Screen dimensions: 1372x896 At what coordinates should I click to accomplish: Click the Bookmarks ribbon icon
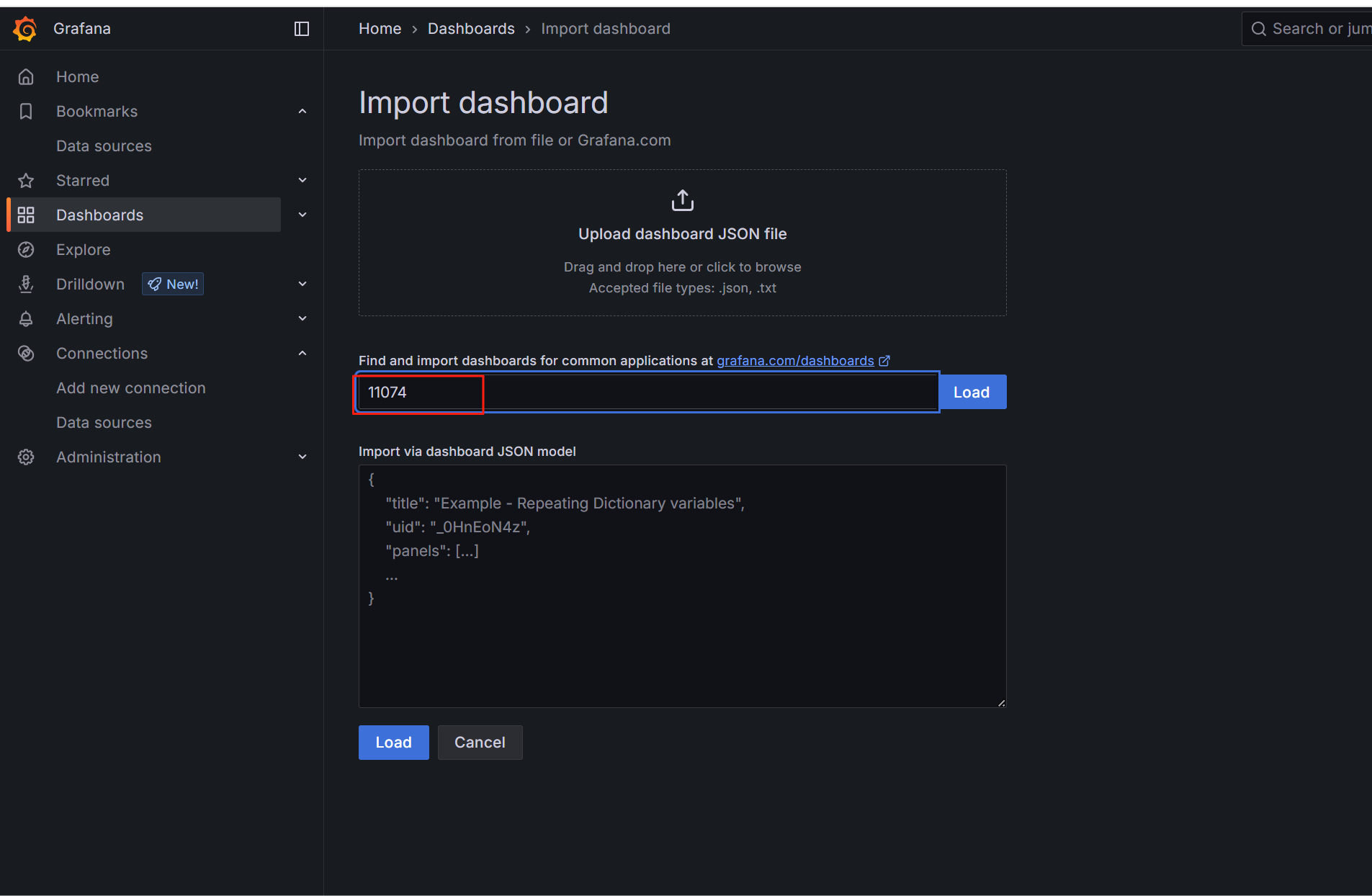pyautogui.click(x=26, y=111)
